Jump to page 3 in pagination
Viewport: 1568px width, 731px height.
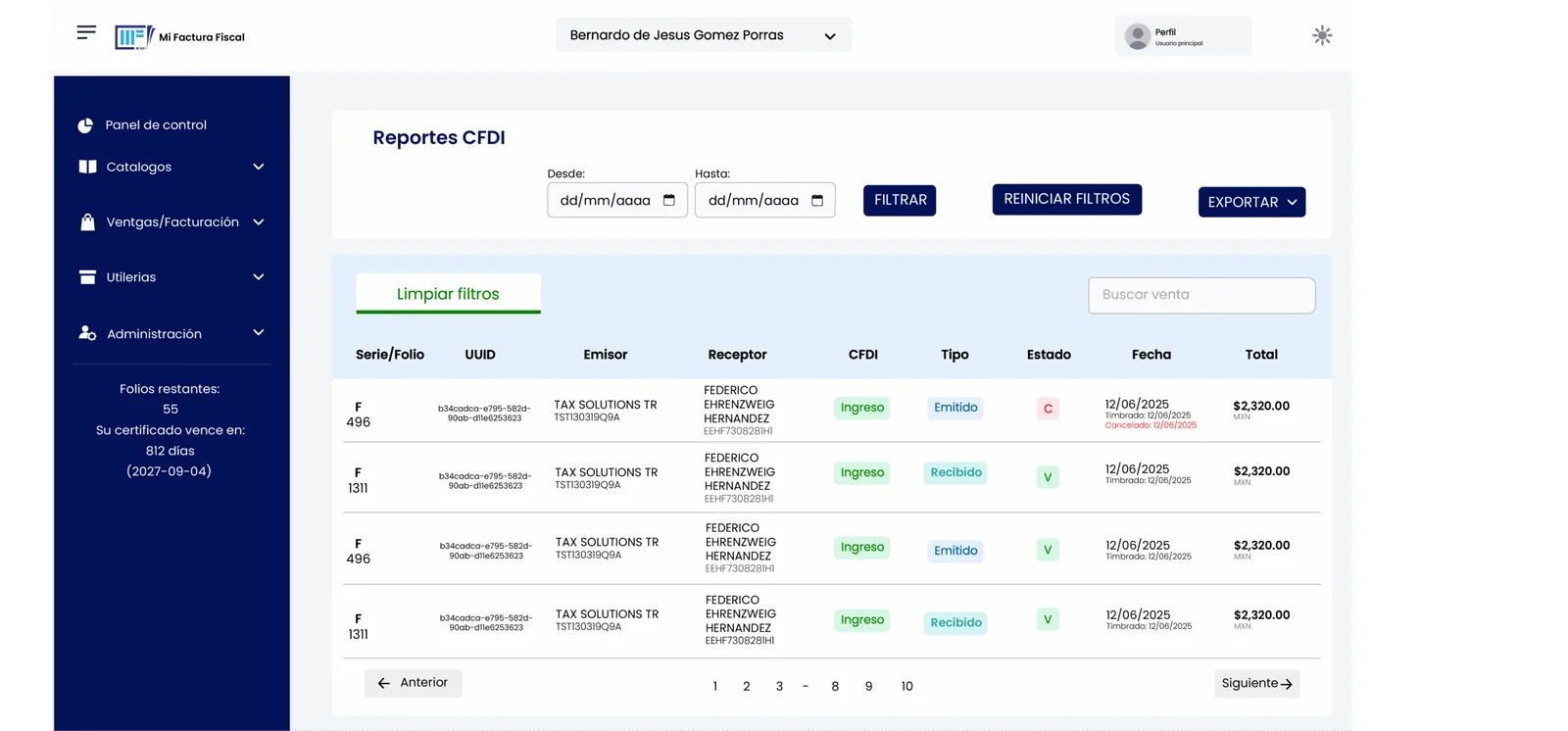(x=779, y=686)
